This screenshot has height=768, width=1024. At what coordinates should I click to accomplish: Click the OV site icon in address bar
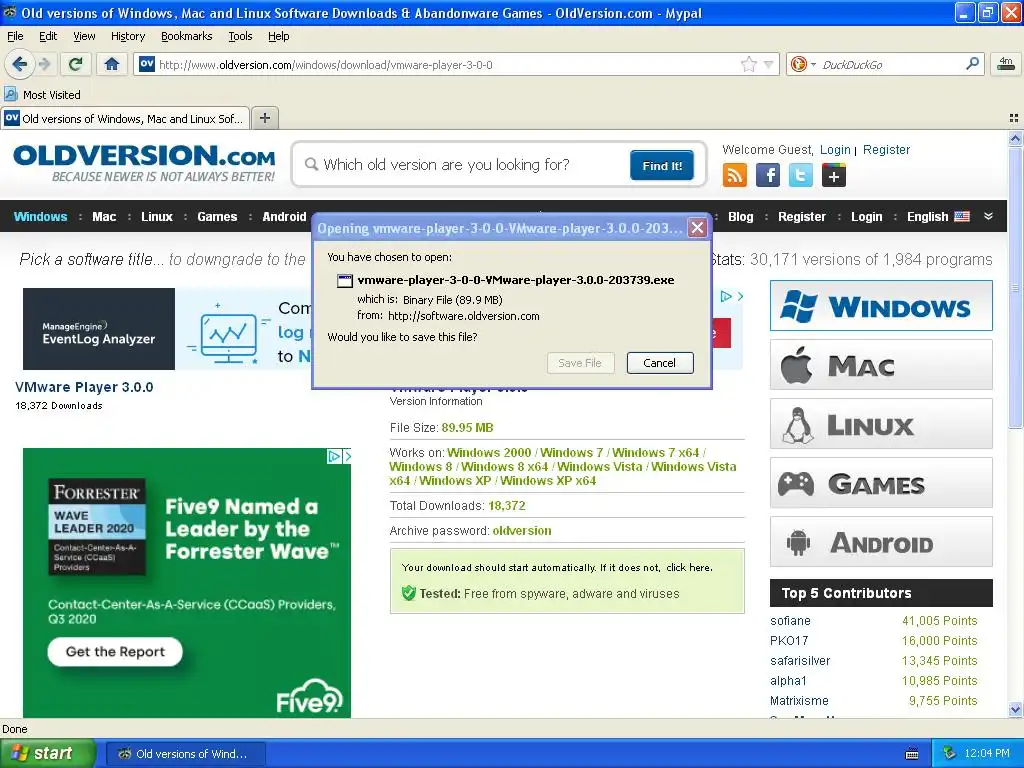tap(147, 64)
